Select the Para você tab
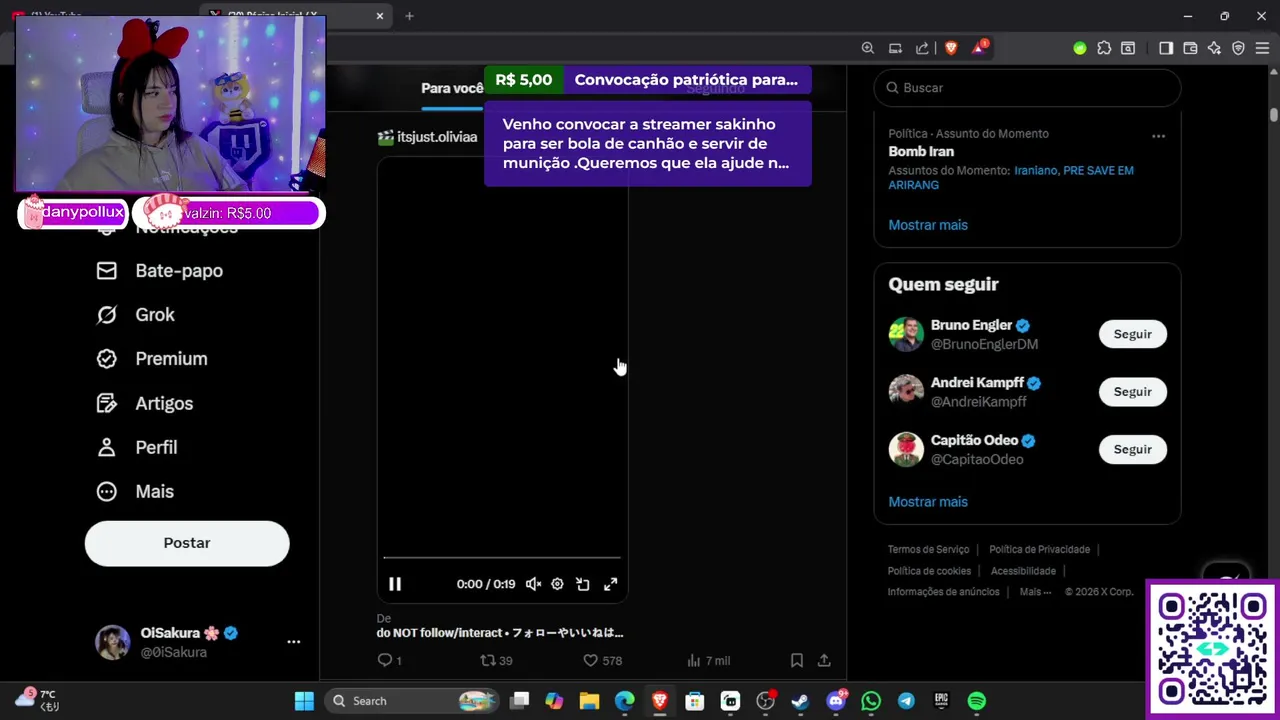This screenshot has width=1280, height=720. click(452, 88)
